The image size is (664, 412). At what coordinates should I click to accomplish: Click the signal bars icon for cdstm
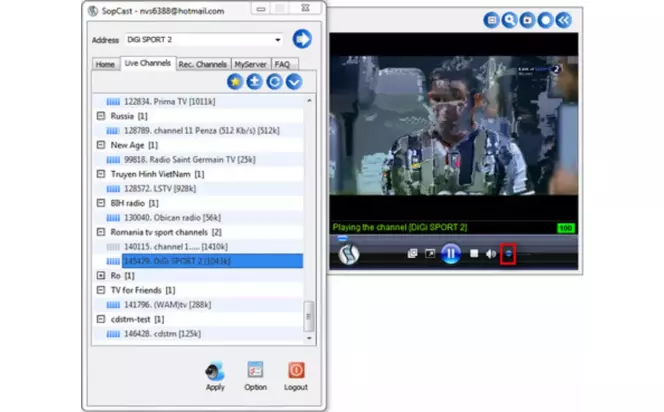(113, 334)
